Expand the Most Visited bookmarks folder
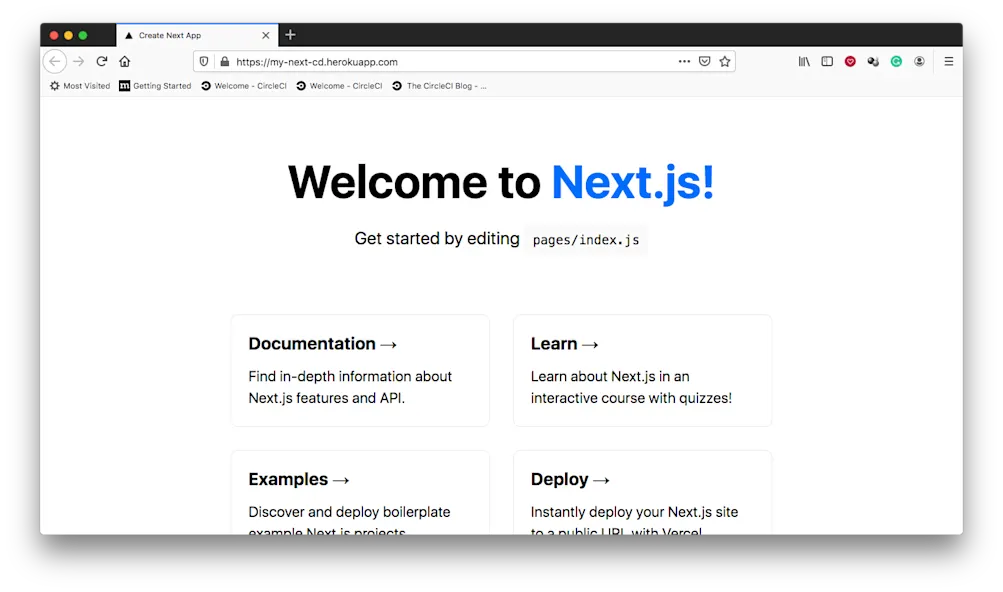The height and width of the screenshot is (592, 1003). pos(78,86)
